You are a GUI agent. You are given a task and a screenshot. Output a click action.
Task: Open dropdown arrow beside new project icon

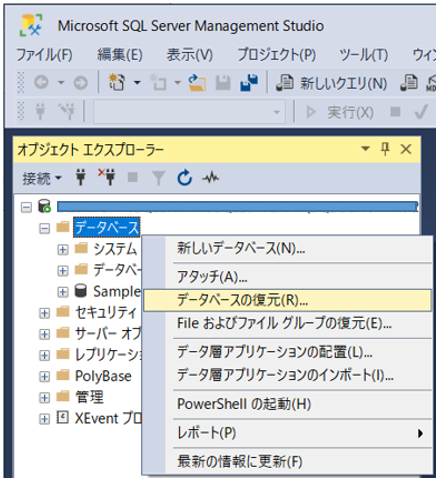(x=137, y=82)
